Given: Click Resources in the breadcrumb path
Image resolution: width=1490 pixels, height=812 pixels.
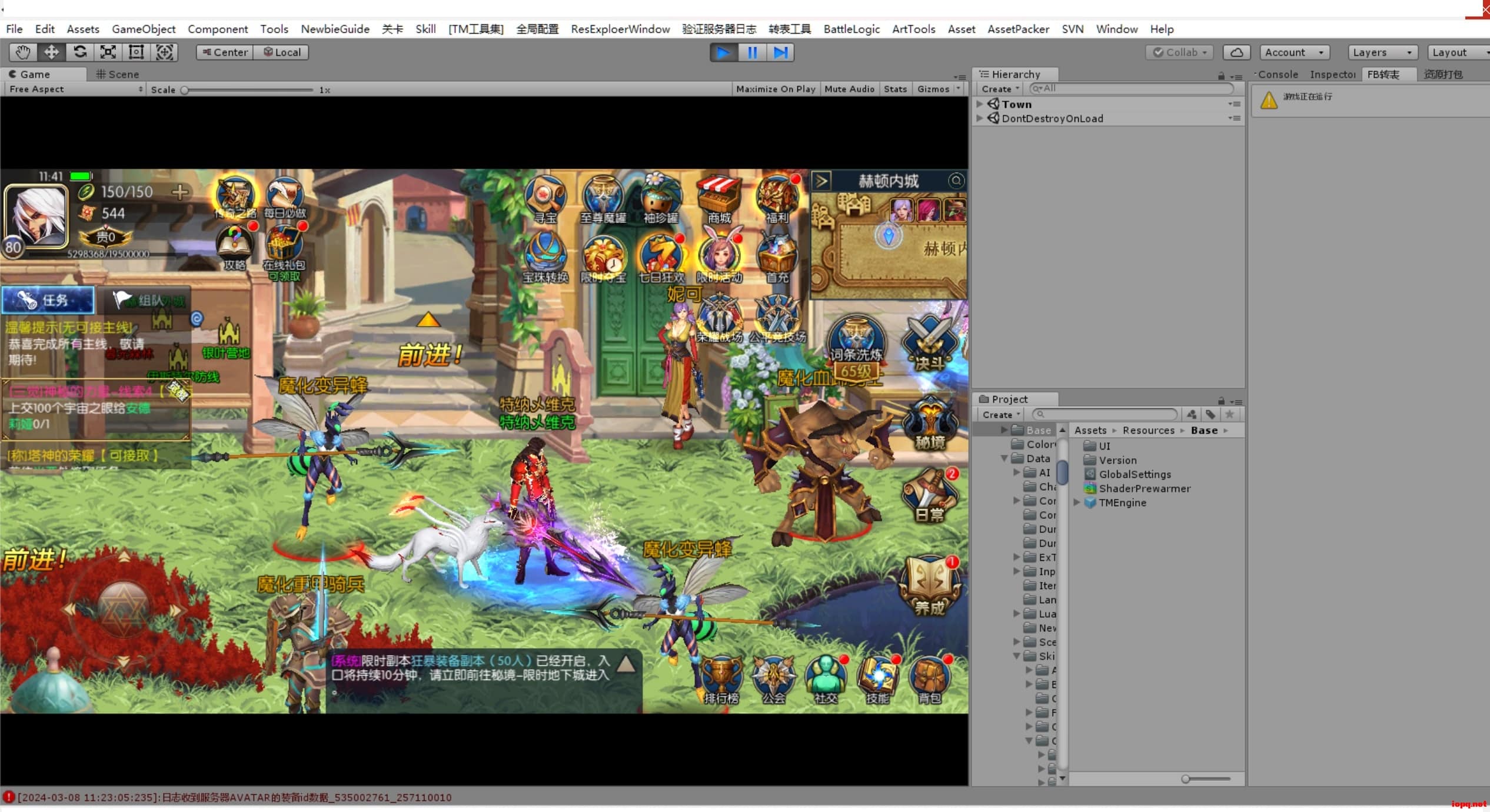Looking at the screenshot, I should click(x=1148, y=430).
